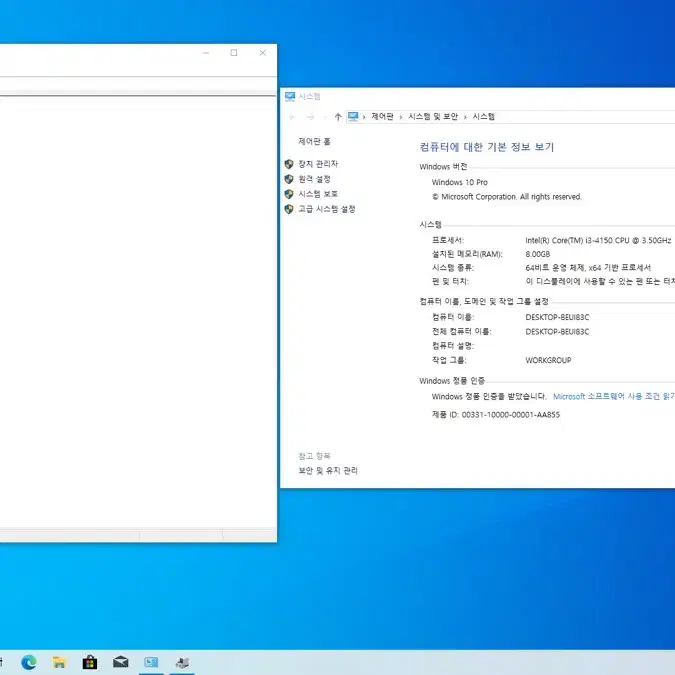675x675 pixels.
Task: Go to 제어판 홈 (Control Panel Home)
Action: point(315,141)
